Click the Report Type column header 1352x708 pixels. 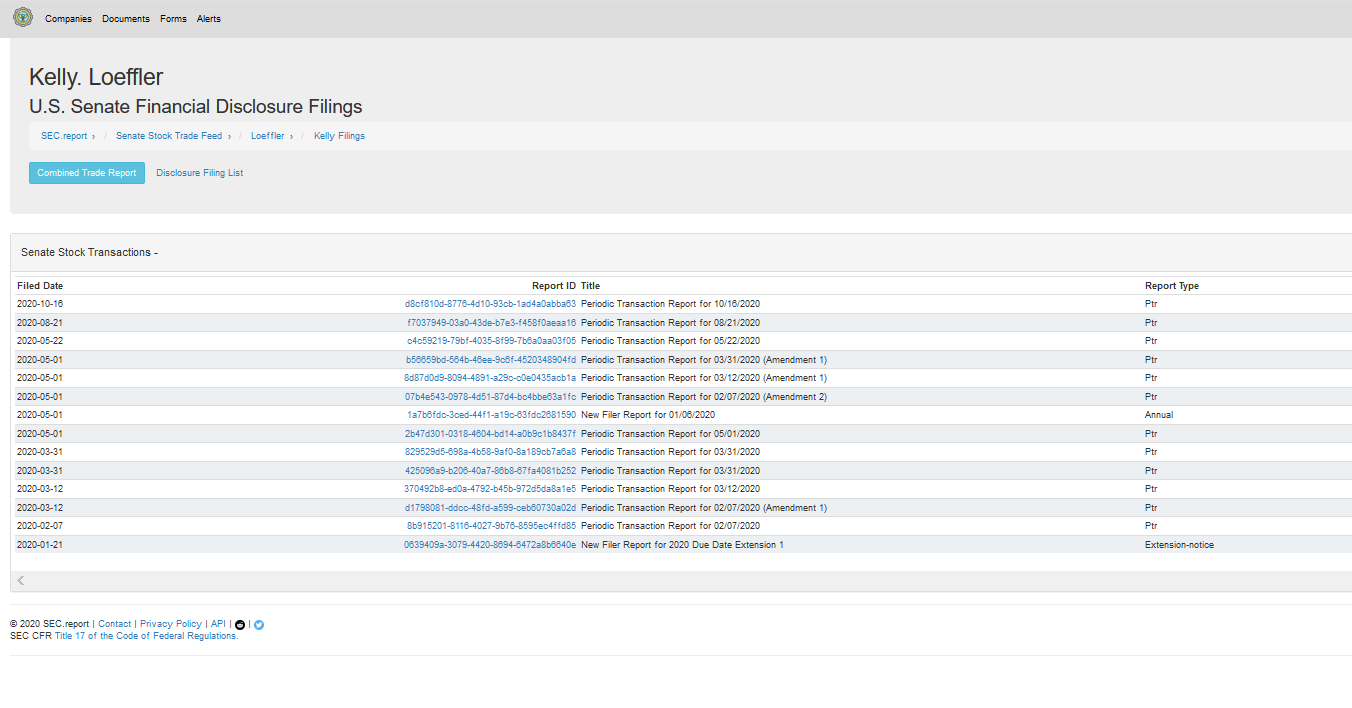[1172, 286]
